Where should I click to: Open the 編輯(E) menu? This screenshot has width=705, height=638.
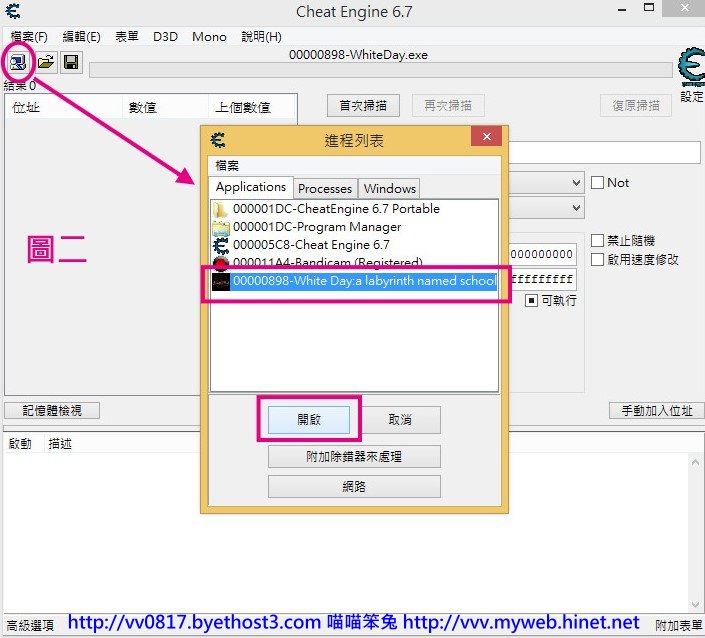(x=81, y=36)
